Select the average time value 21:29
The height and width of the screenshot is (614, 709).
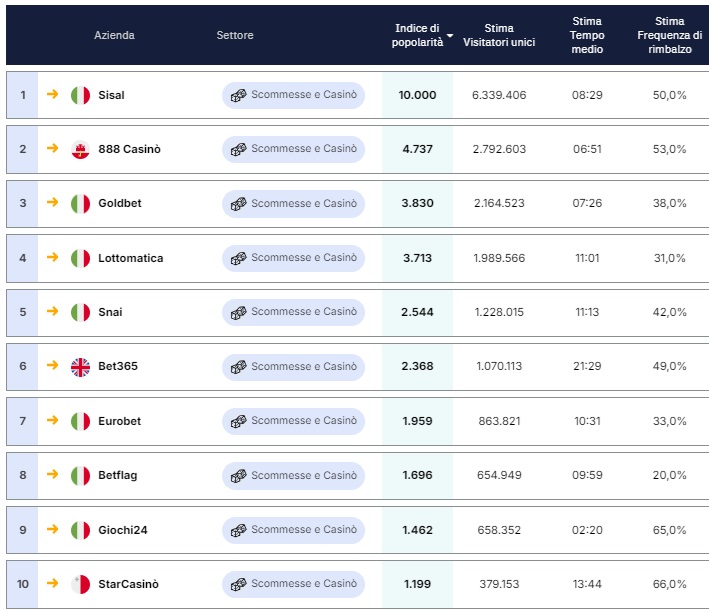click(x=587, y=366)
